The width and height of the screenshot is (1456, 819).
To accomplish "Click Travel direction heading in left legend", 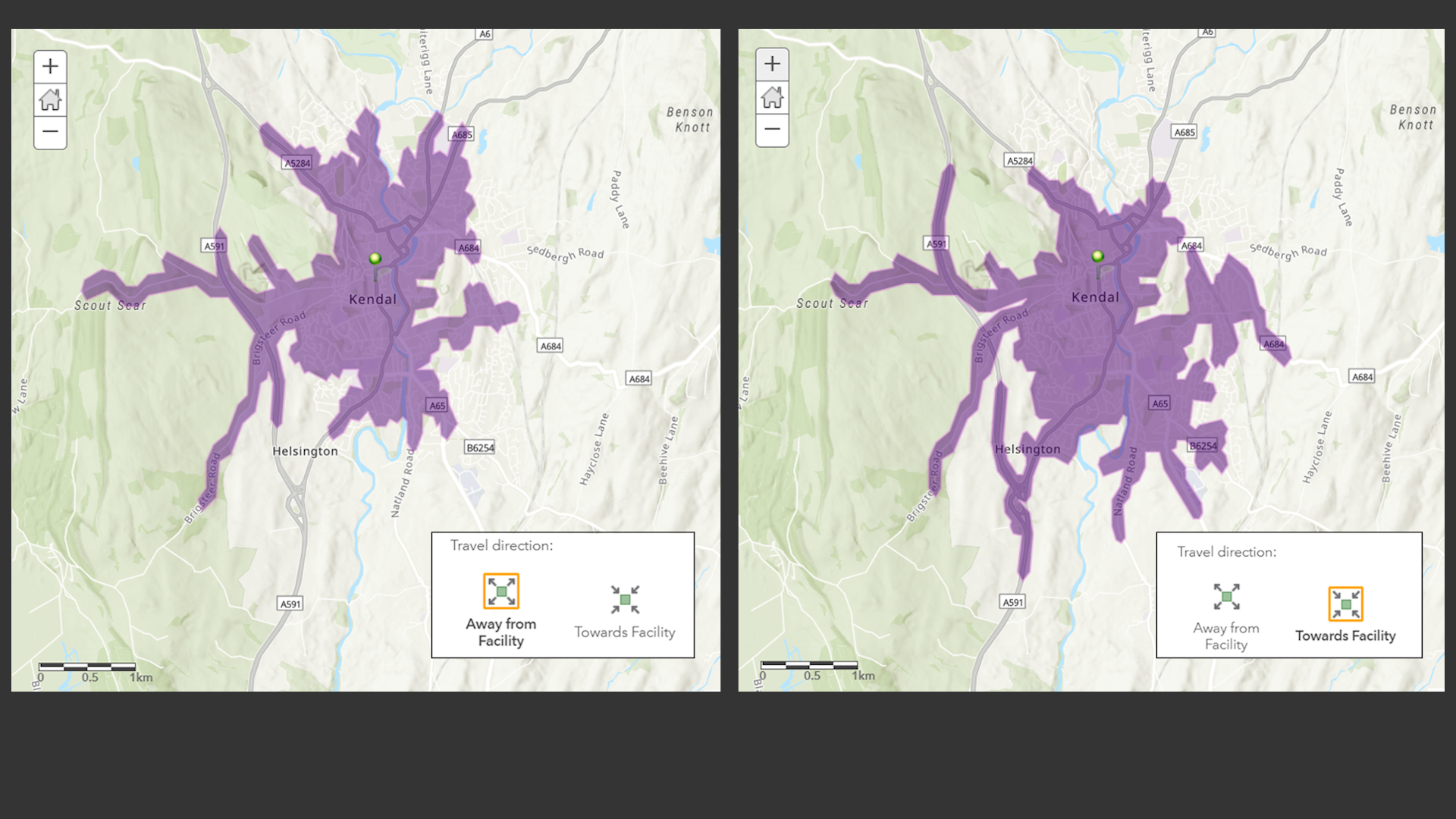I will tap(501, 545).
